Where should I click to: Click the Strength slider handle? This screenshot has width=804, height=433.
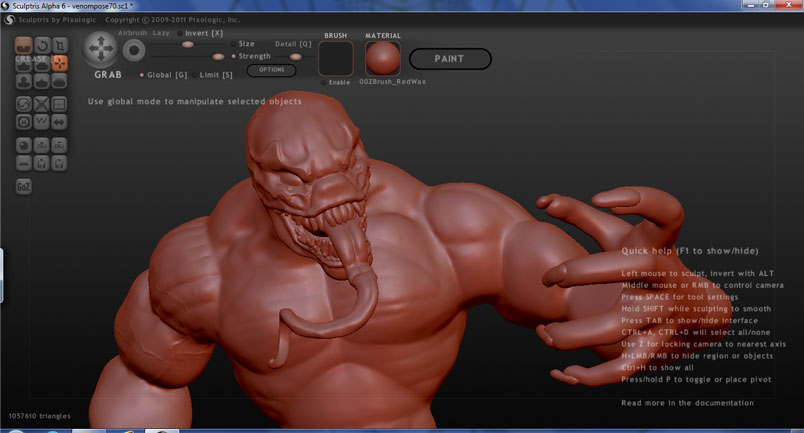(x=218, y=56)
